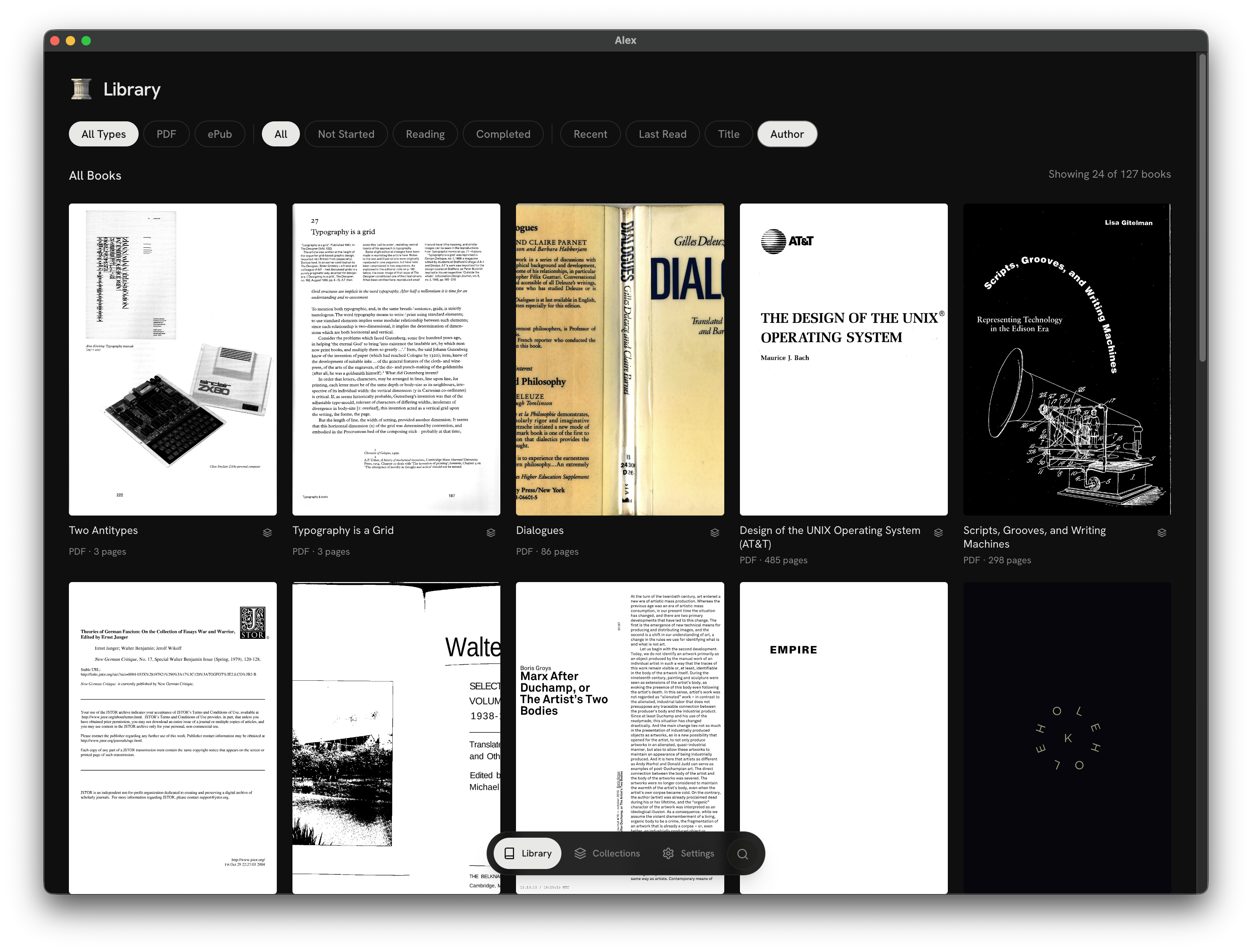Viewport: 1252px width, 952px height.
Task: Select the Title sort option
Action: pyautogui.click(x=729, y=134)
